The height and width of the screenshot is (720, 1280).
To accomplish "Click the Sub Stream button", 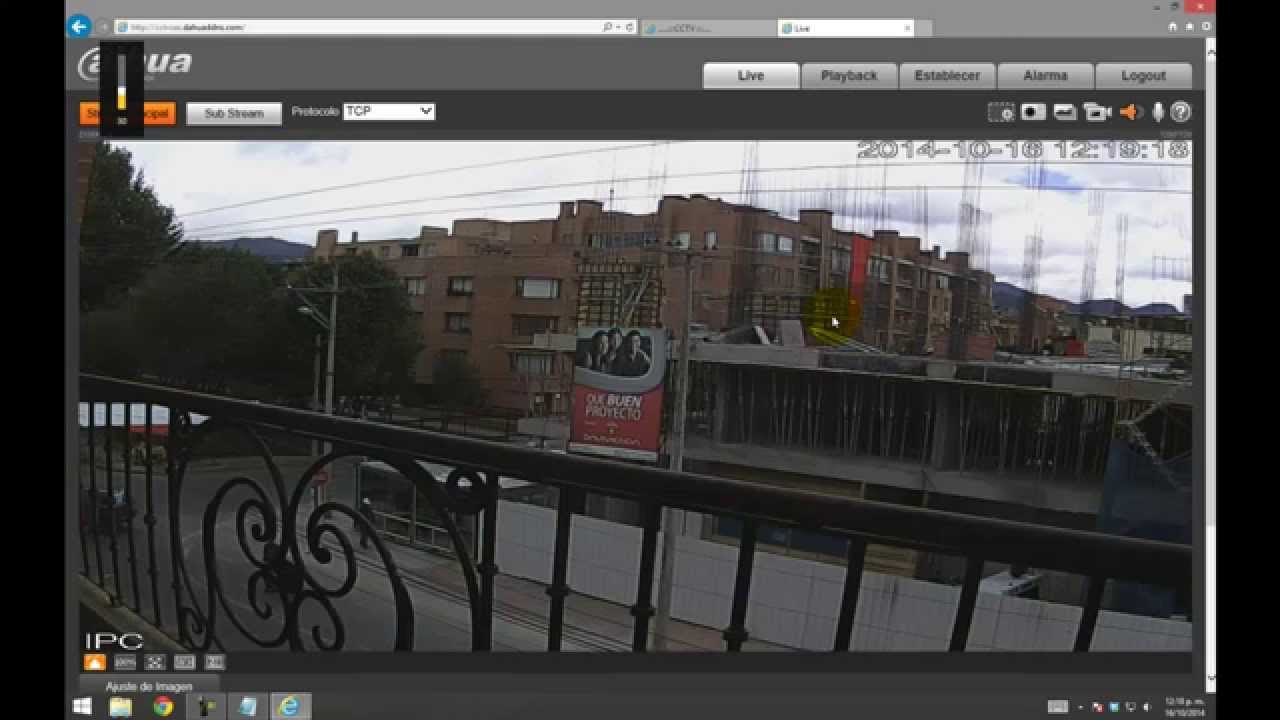I will click(234, 114).
